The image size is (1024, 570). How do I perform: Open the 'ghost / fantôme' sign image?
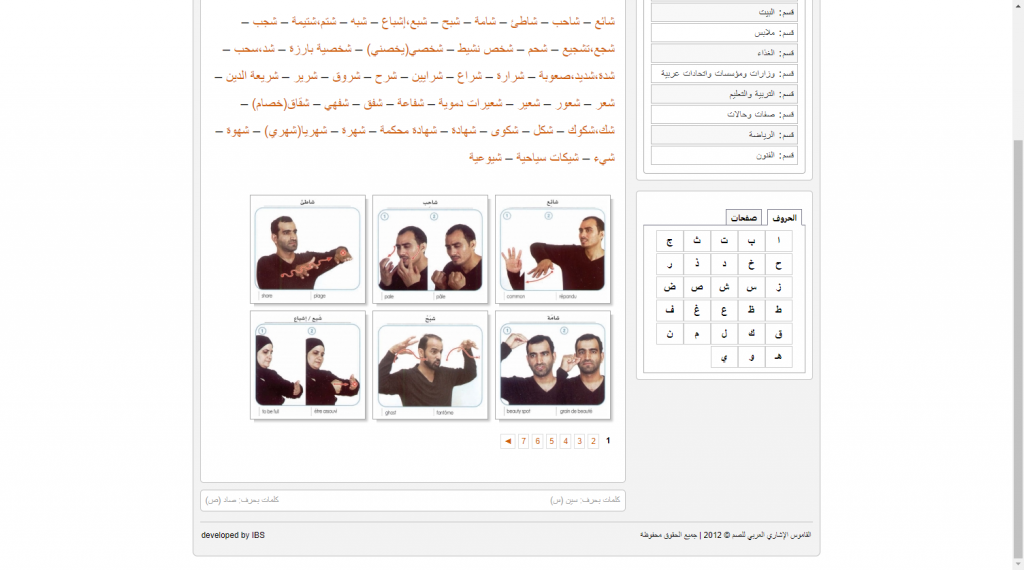pyautogui.click(x=430, y=365)
